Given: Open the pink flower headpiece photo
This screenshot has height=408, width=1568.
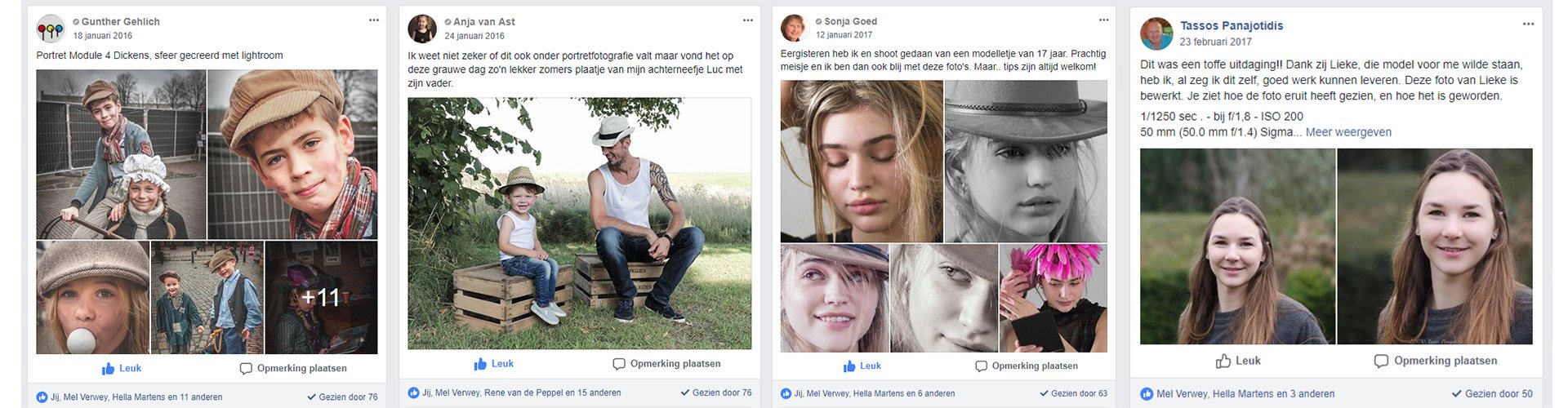Looking at the screenshot, I should tap(1053, 298).
